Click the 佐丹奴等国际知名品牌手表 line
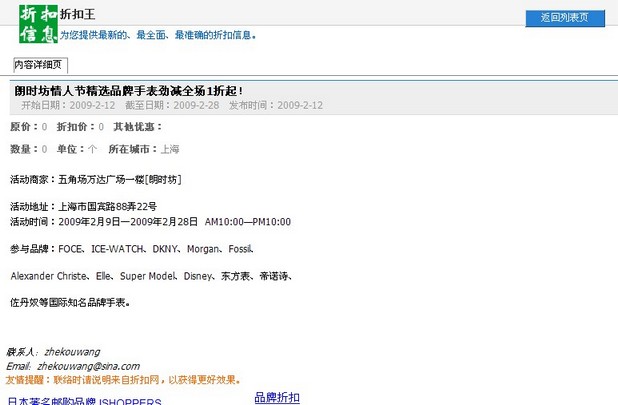This screenshot has height=405, width=618. (x=71, y=303)
